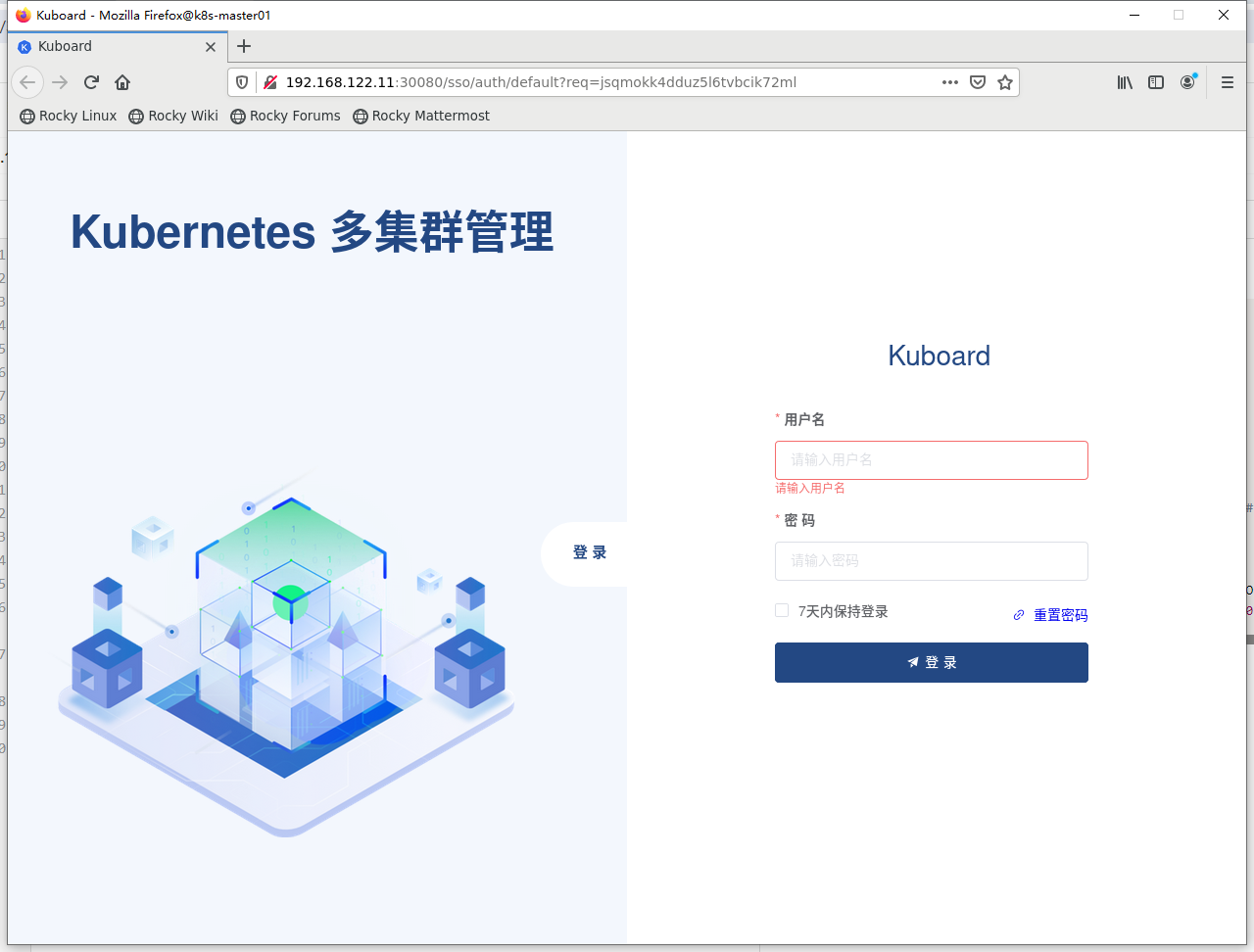This screenshot has height=952, width=1254.
Task: Open the Firefox account icon
Action: tap(1187, 82)
